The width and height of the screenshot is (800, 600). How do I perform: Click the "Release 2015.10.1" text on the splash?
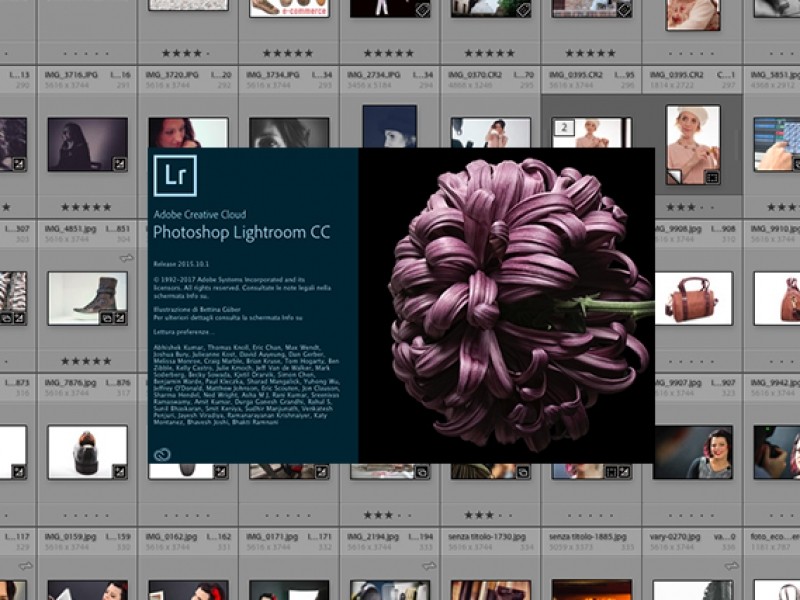pyautogui.click(x=181, y=264)
